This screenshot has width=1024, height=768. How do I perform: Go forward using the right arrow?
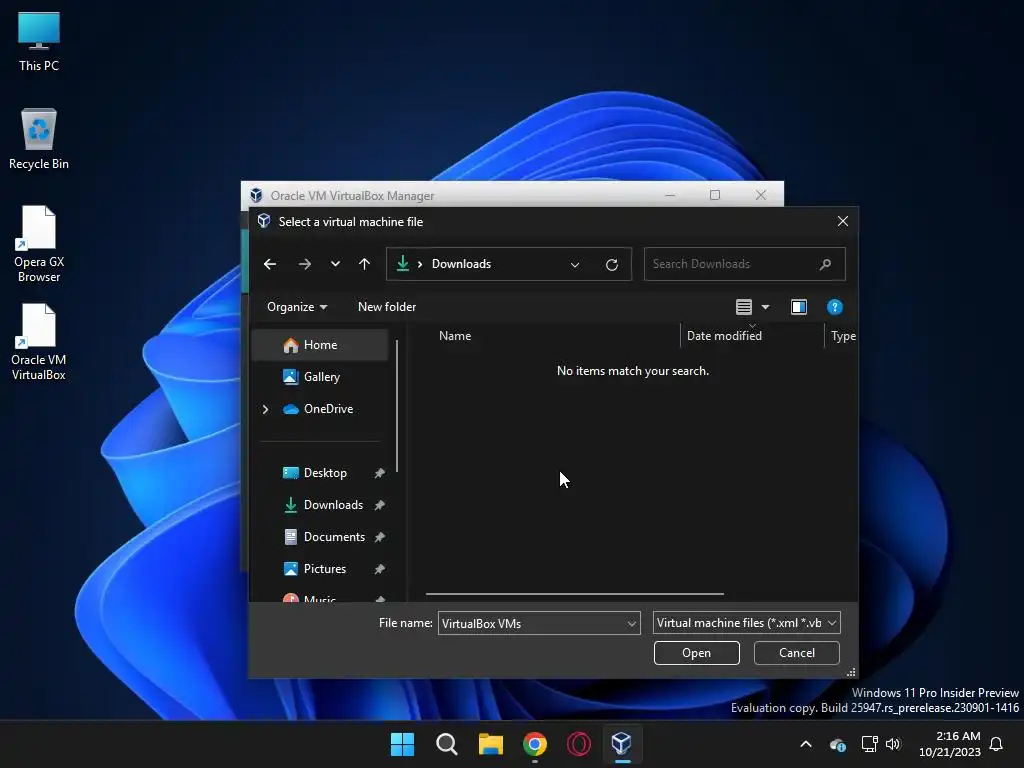tap(304, 264)
